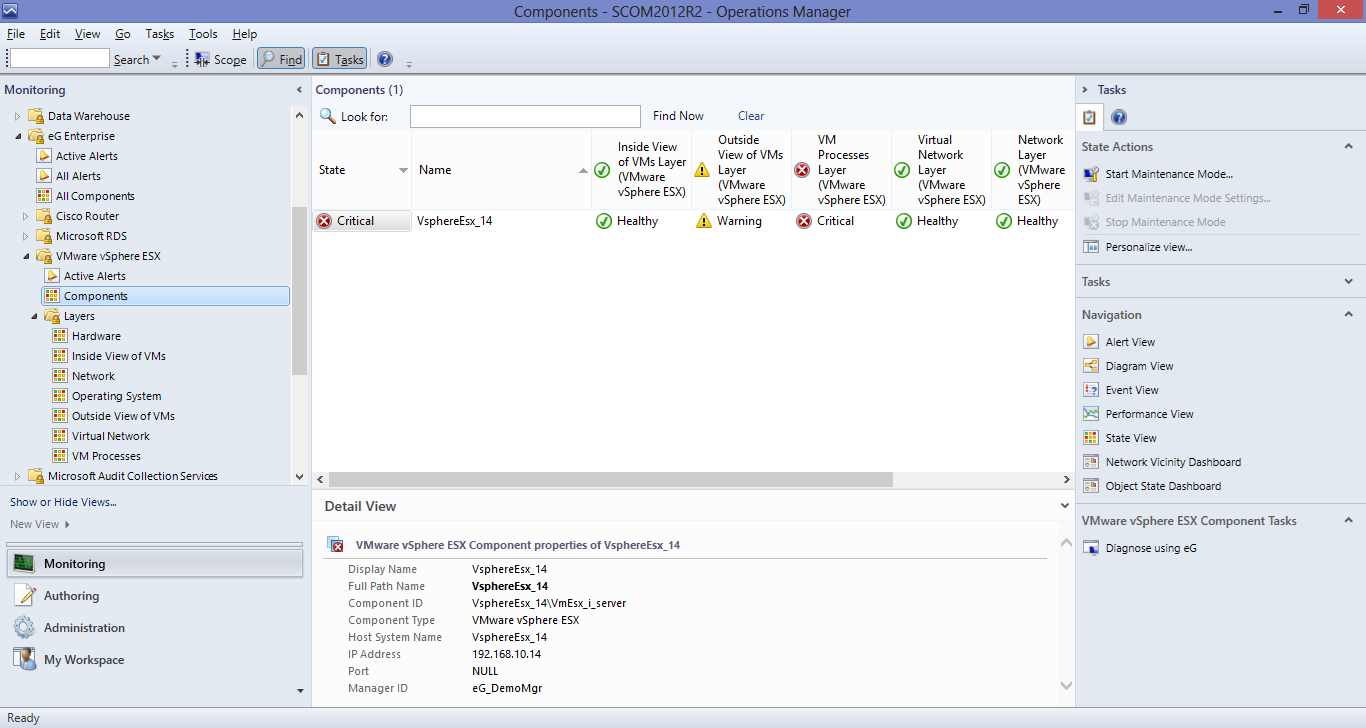Expand the Tasks pane header arrow
The height and width of the screenshot is (728, 1366).
click(x=1085, y=90)
